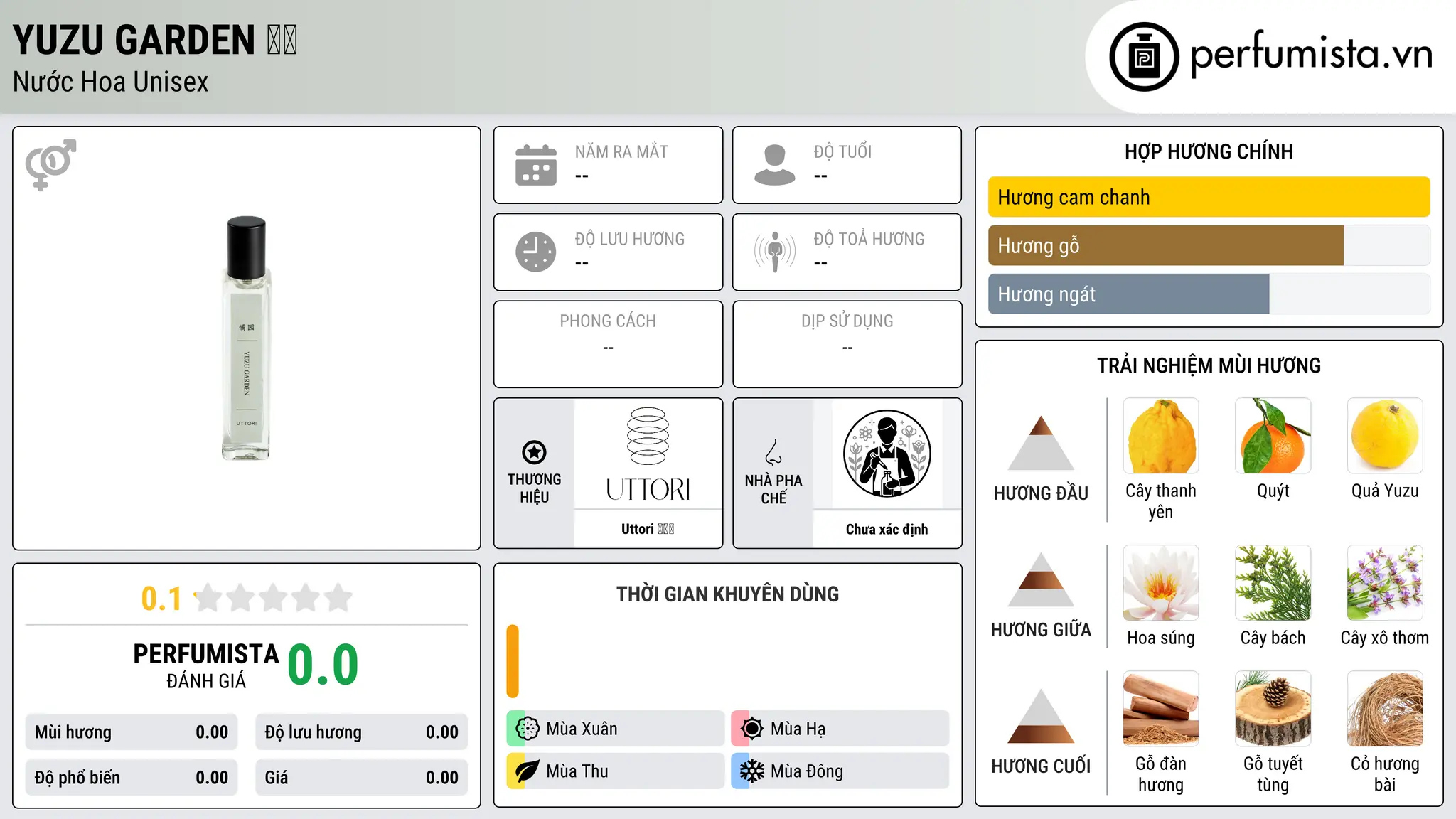Click the Độ lưu hương score row

[361, 732]
